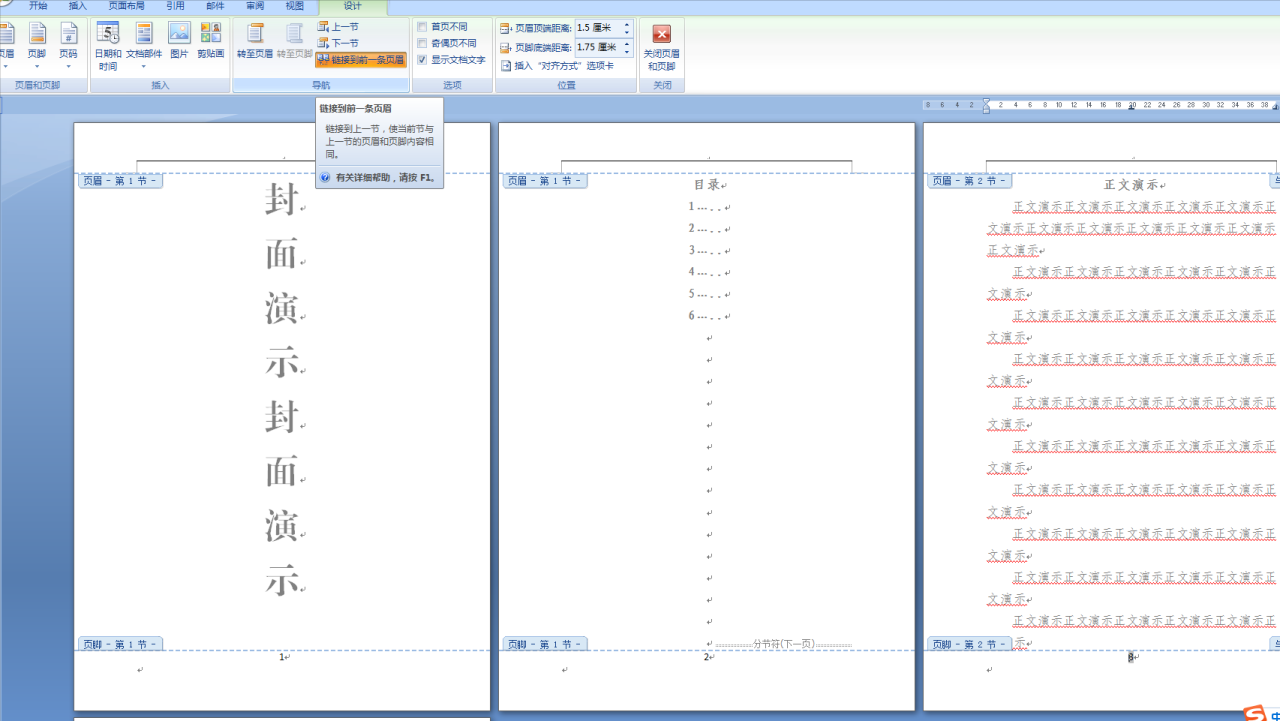1280x721 pixels.
Task: Click the indent marker on the ruler
Action: pyautogui.click(x=986, y=105)
